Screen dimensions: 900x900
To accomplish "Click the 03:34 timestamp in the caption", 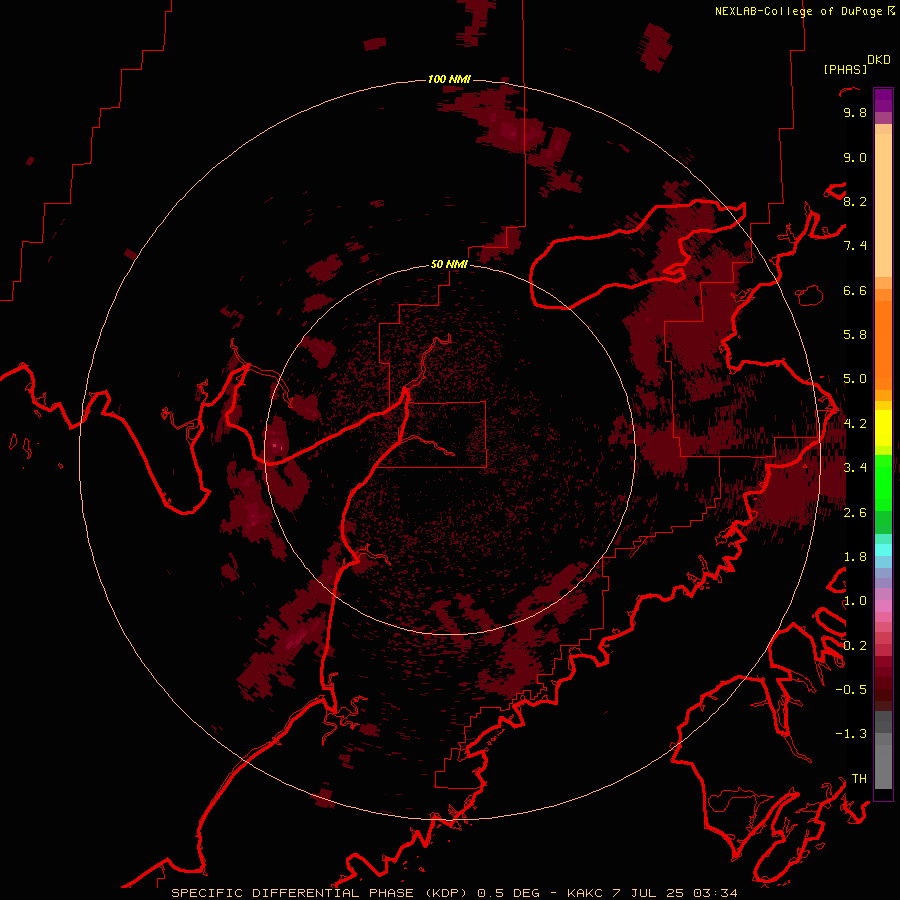I will [715, 893].
